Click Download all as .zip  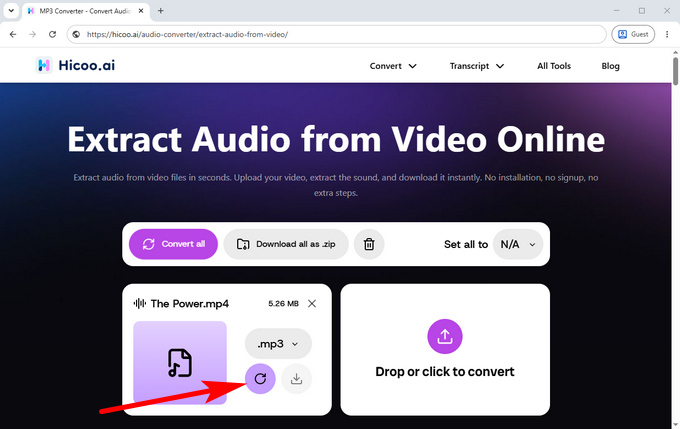286,244
